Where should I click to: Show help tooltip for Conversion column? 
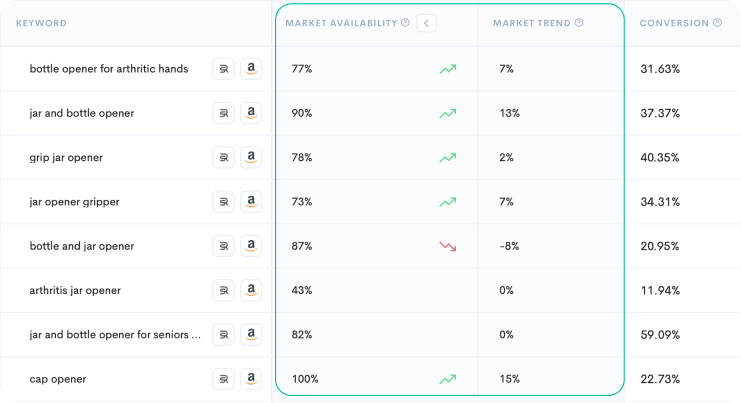pyautogui.click(x=717, y=23)
